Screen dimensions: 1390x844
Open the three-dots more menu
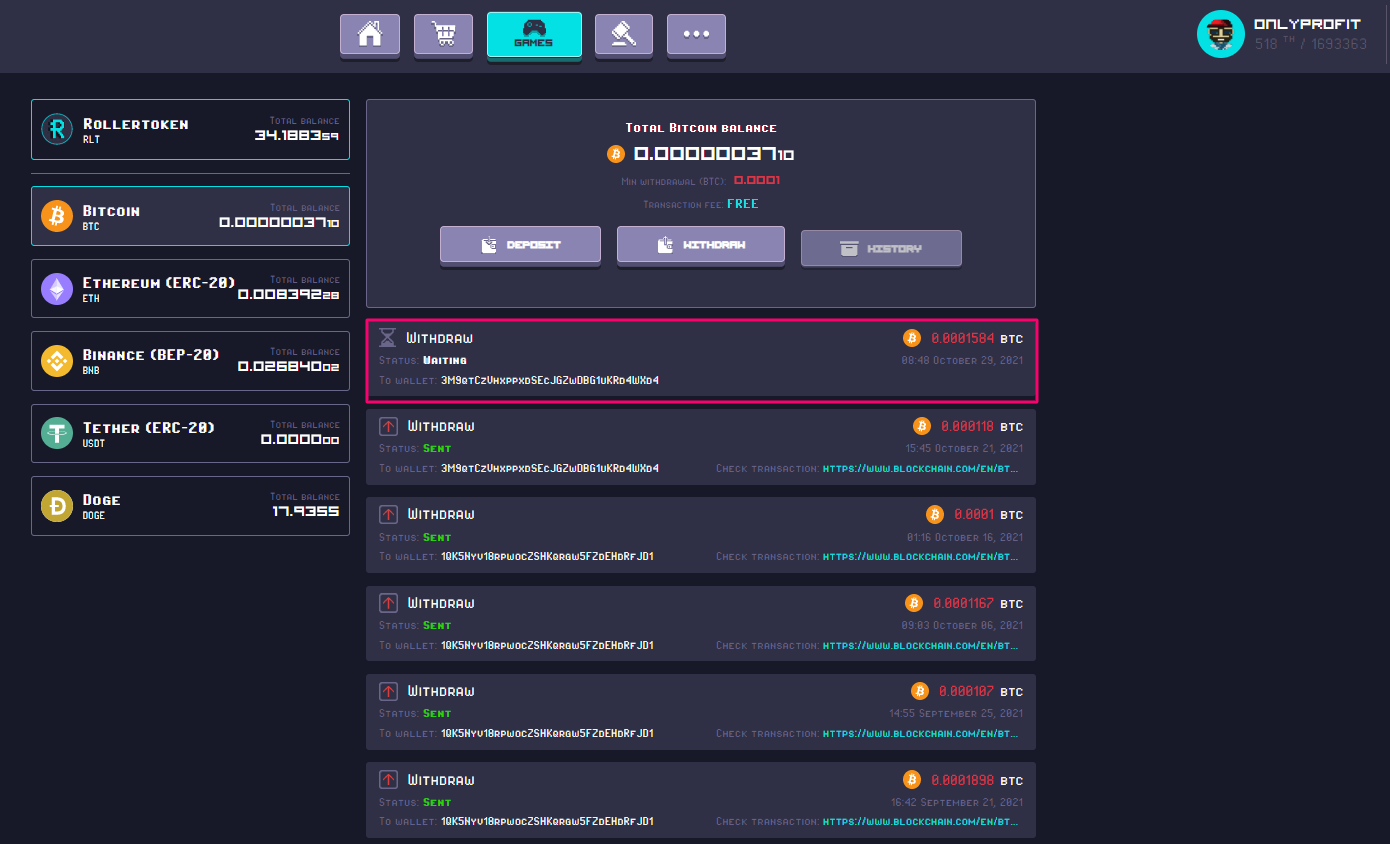(x=696, y=34)
